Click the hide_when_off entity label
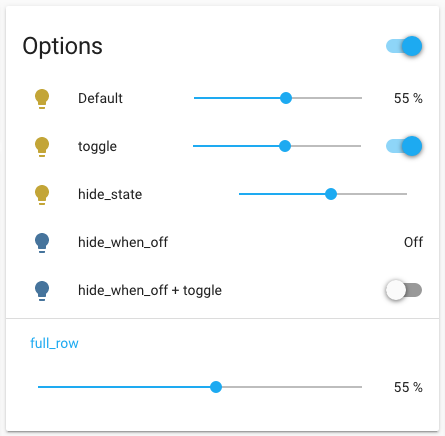 coord(123,242)
